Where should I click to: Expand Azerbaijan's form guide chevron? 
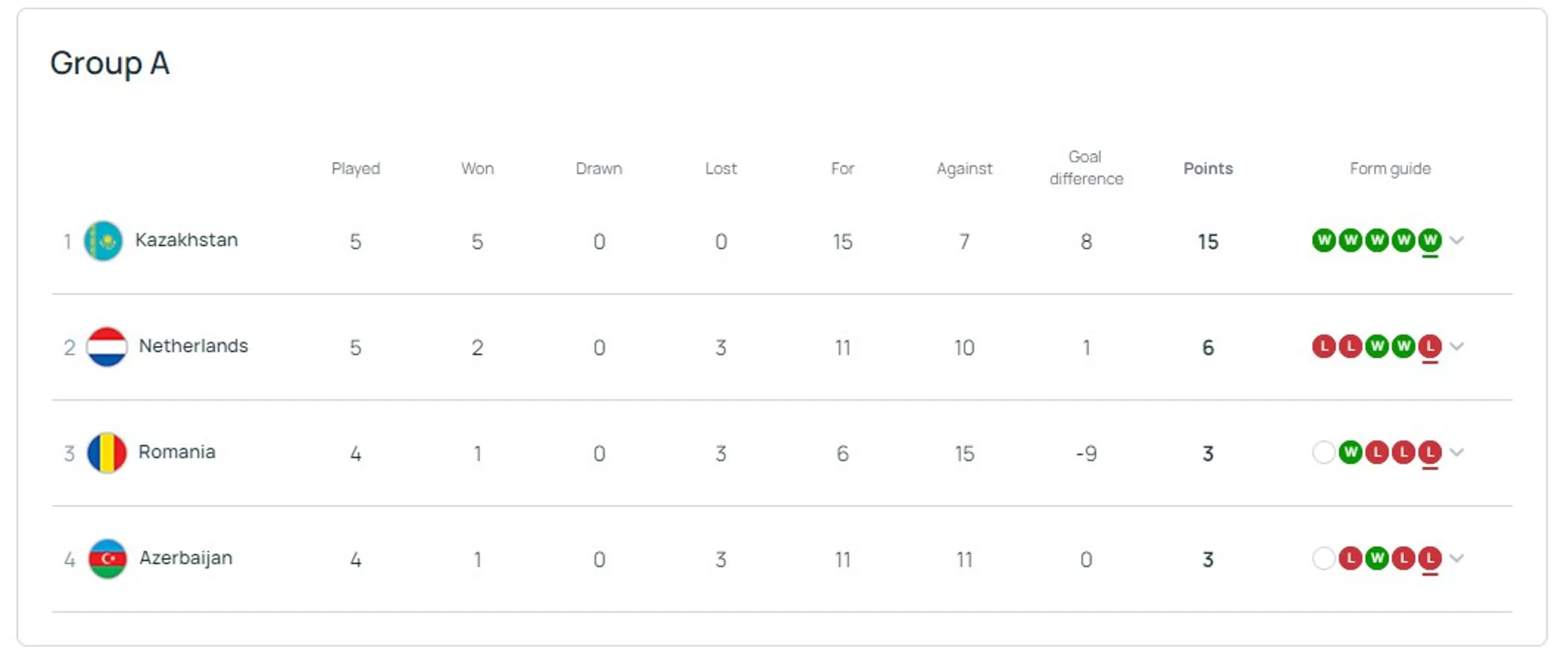coord(1457,559)
